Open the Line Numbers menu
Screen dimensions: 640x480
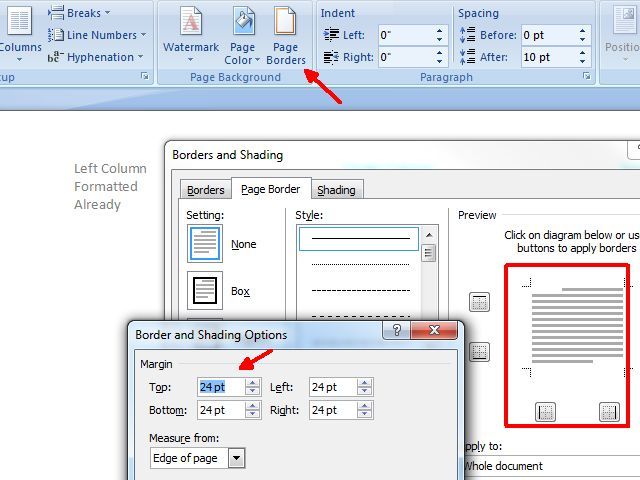pos(97,35)
